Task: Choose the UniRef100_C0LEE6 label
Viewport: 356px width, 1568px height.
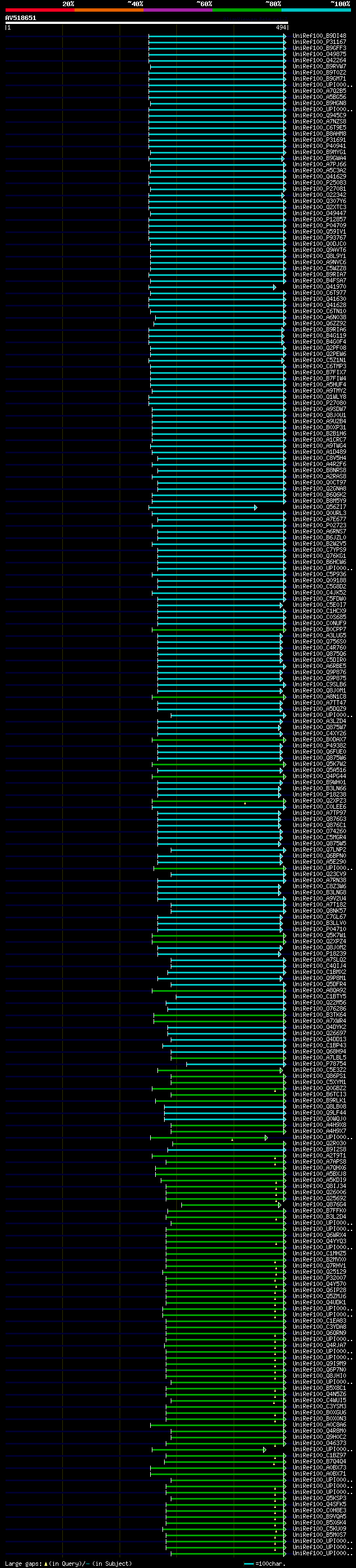Action: pyautogui.click(x=319, y=807)
